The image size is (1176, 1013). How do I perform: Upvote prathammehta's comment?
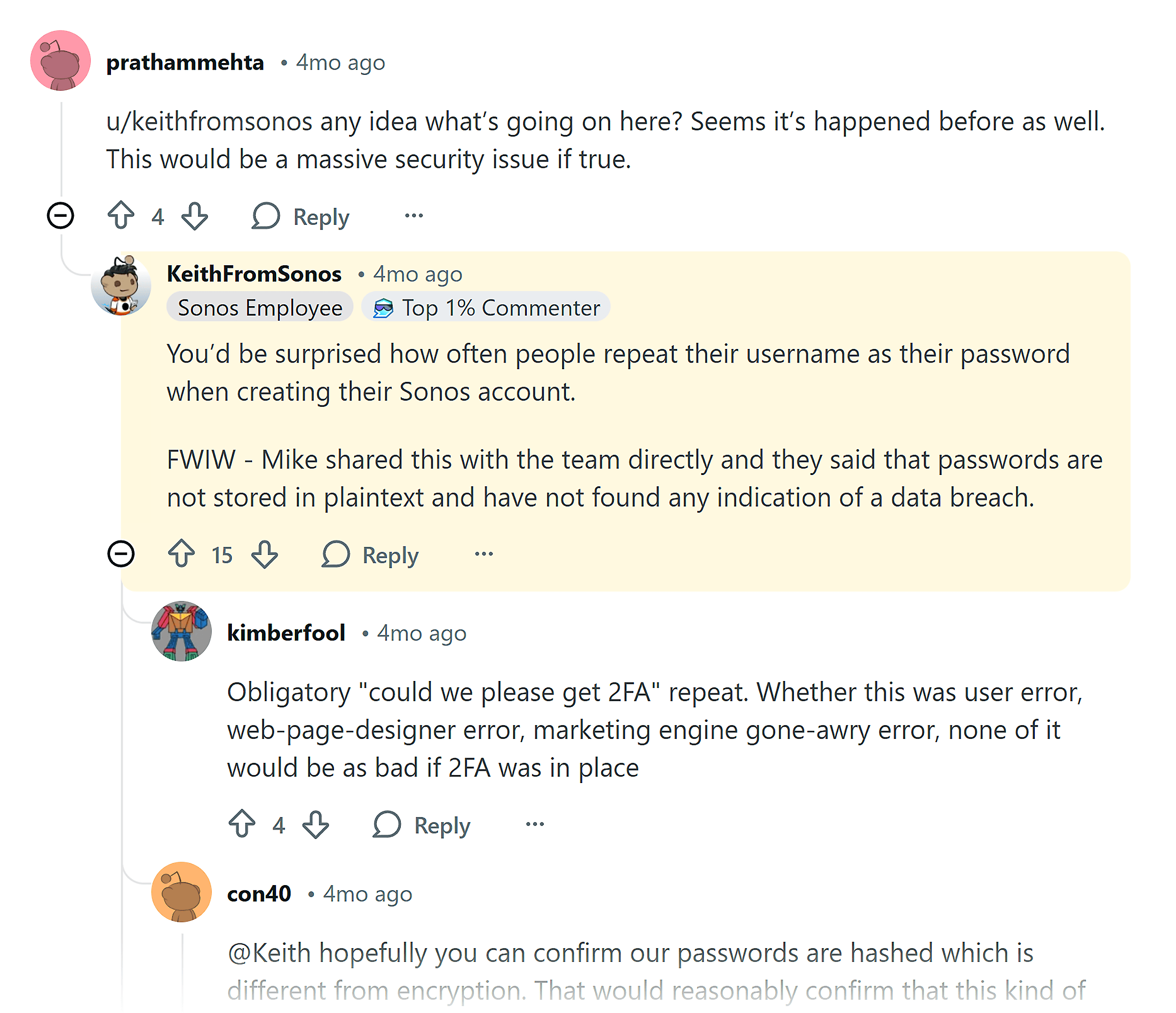(x=121, y=216)
